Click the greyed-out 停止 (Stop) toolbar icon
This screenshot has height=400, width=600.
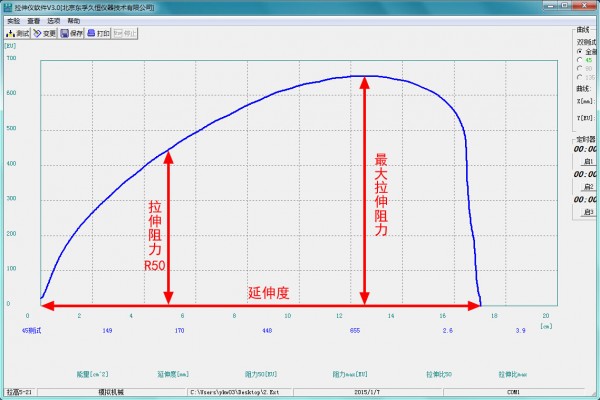point(122,33)
